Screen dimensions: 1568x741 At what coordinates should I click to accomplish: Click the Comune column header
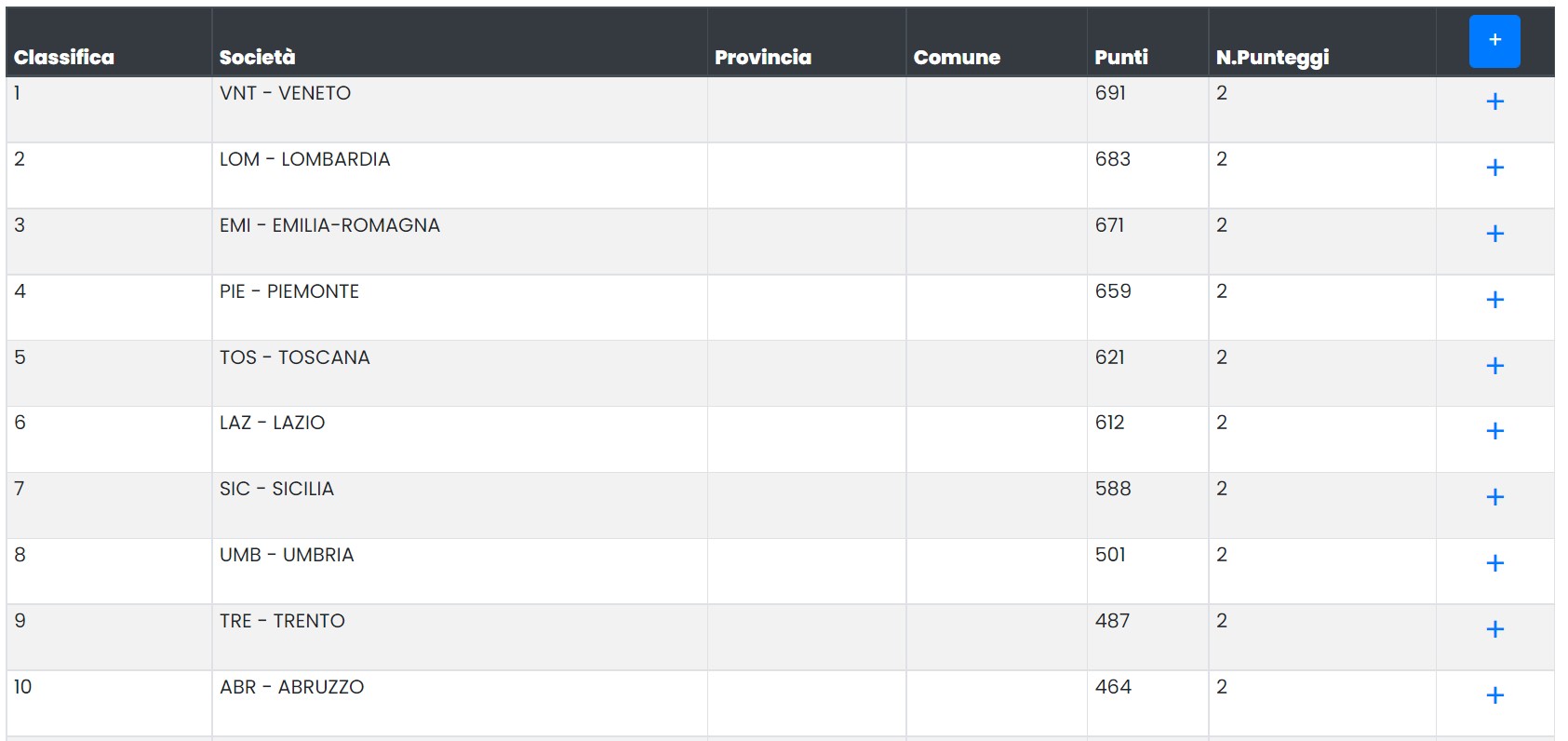(x=957, y=58)
